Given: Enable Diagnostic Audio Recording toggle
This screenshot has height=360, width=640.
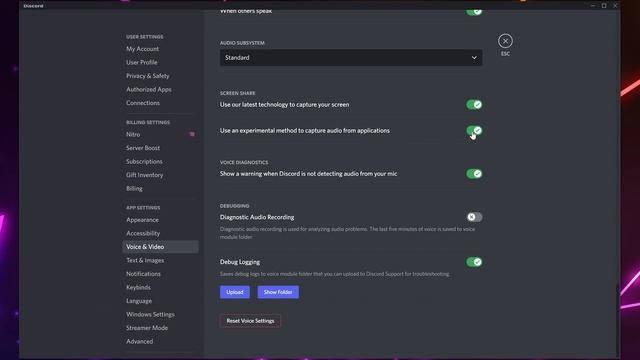Looking at the screenshot, I should tap(474, 217).
